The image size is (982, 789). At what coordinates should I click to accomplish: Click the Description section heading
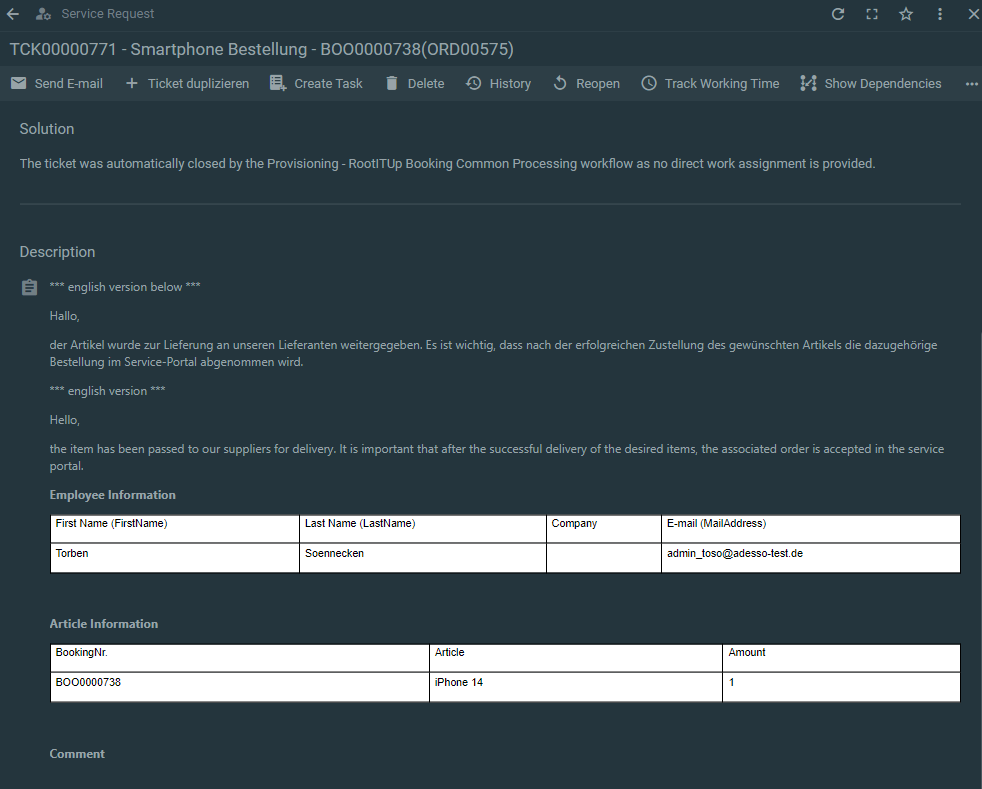coord(57,252)
